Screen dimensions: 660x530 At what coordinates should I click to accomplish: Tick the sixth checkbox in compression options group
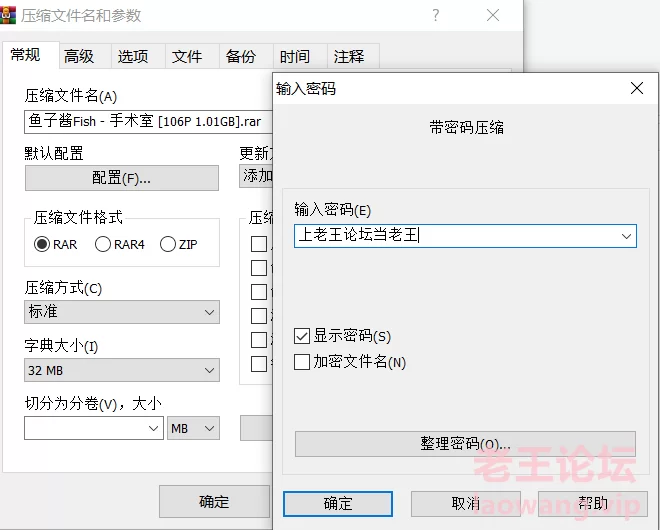click(259, 364)
